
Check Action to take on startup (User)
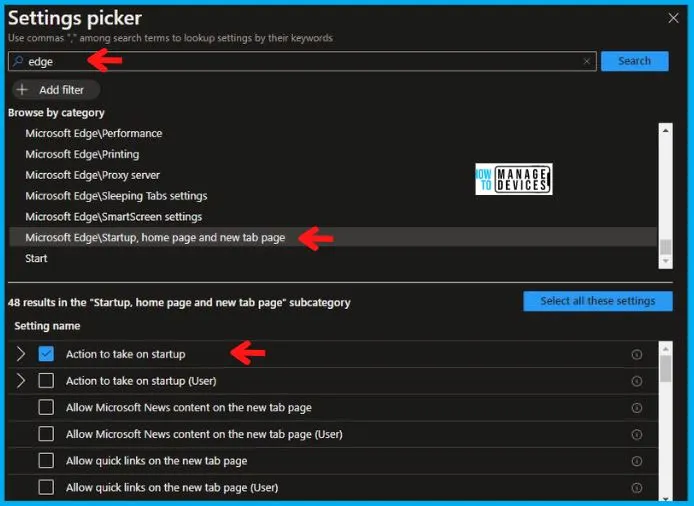[x=46, y=381]
